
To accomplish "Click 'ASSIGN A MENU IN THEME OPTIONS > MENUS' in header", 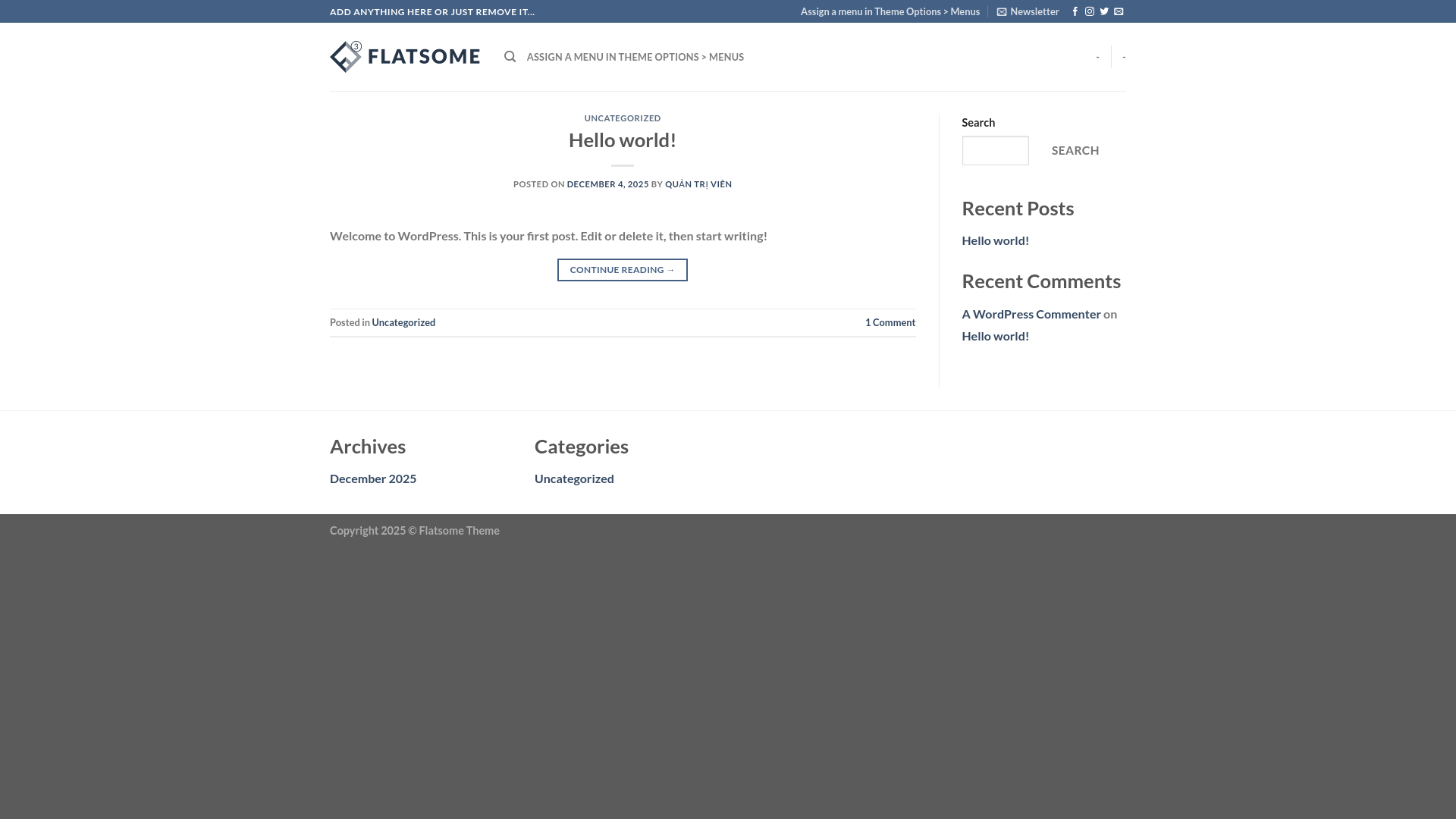I will 635,57.
